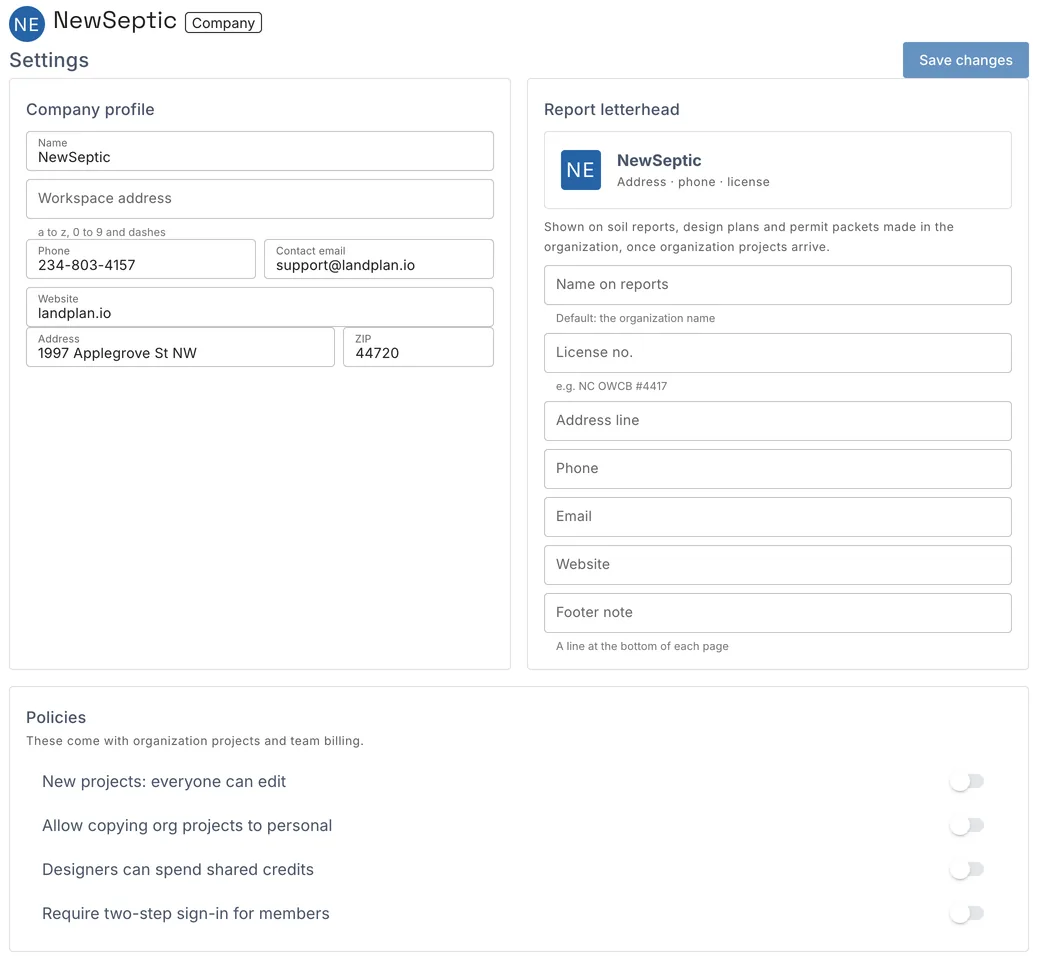The width and height of the screenshot is (1040, 963).
Task: Focus the letterhead Website field
Action: click(x=777, y=565)
